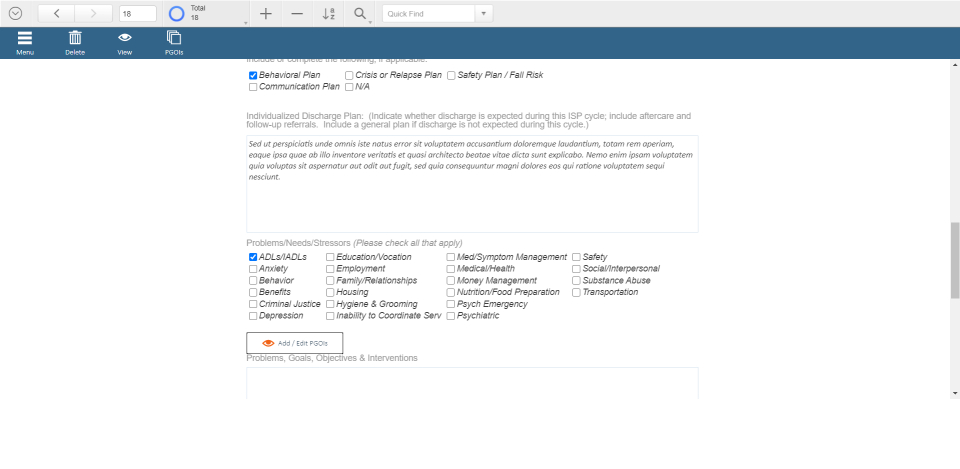This screenshot has height=469, width=960.
Task: Click the record number field showing 18
Action: click(137, 14)
